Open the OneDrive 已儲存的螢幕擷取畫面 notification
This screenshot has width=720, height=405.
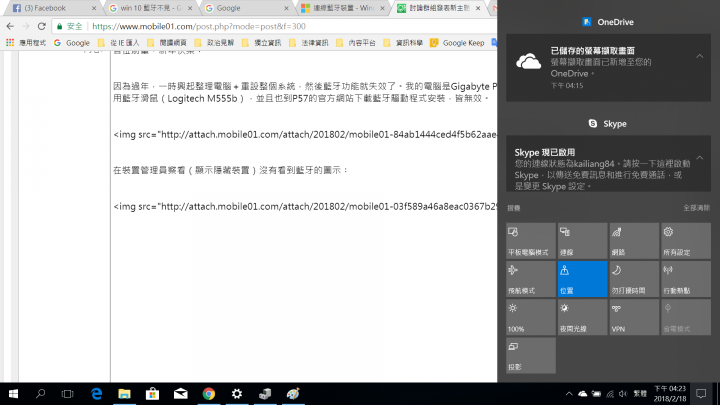[608, 68]
